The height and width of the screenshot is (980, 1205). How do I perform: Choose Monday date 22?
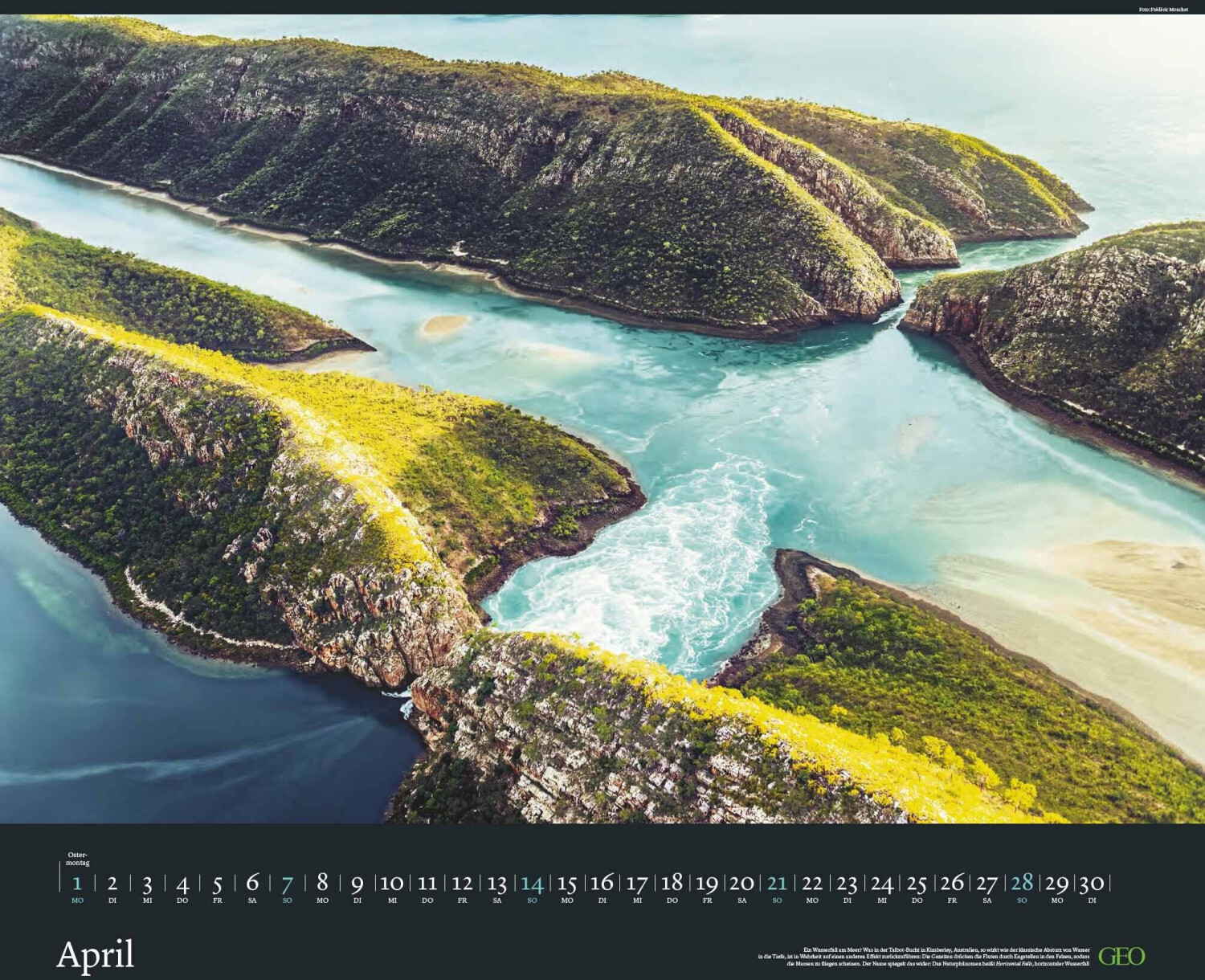tap(812, 884)
